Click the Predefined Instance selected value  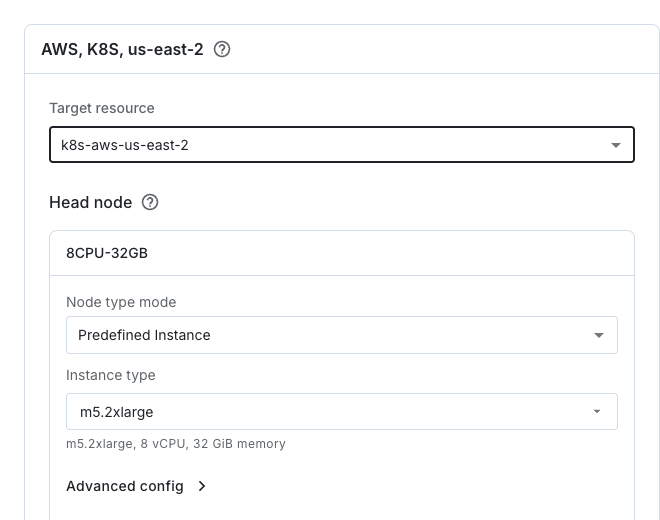tap(144, 335)
